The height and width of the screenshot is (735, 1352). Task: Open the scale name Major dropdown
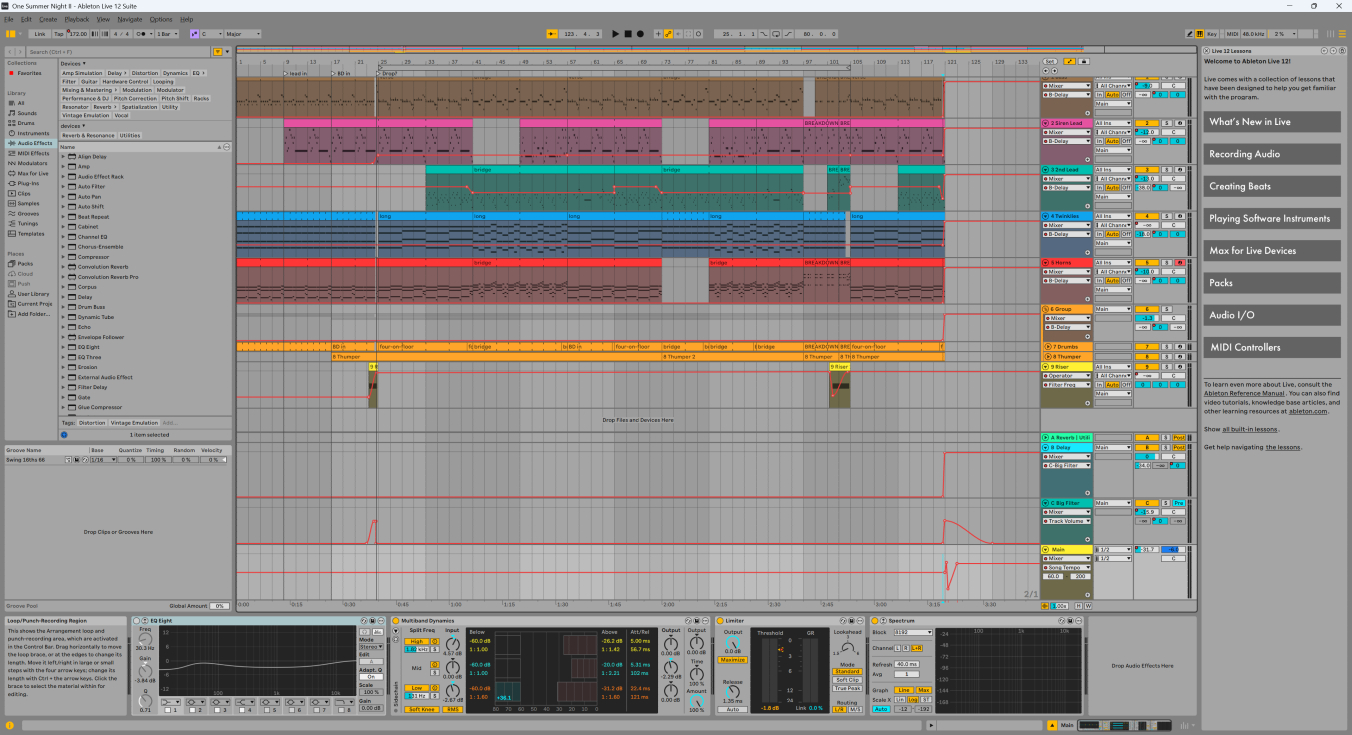(244, 34)
